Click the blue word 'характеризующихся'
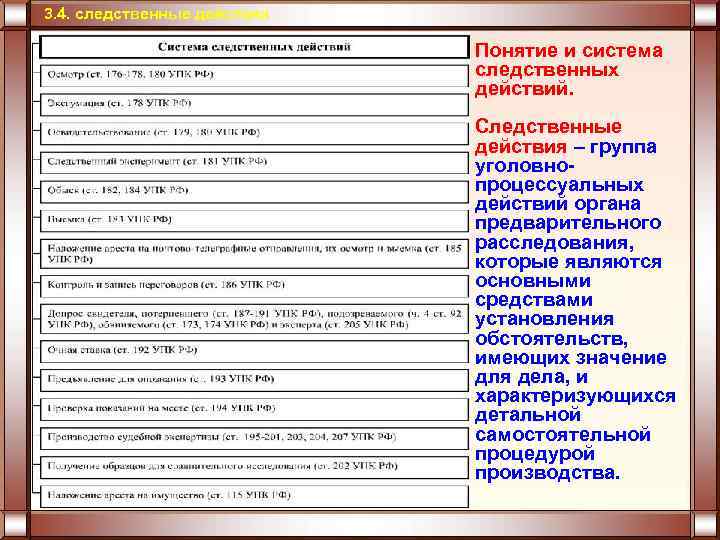The image size is (720, 540). [575, 396]
